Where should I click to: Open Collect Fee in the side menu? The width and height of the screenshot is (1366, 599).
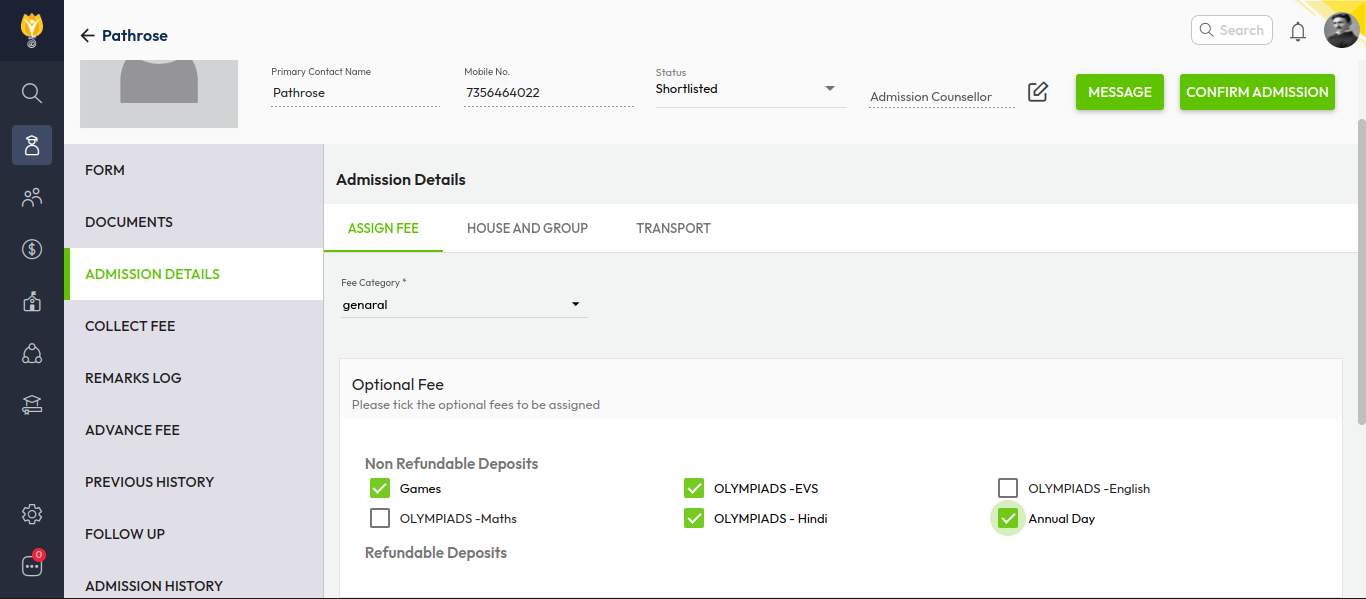[x=130, y=326]
